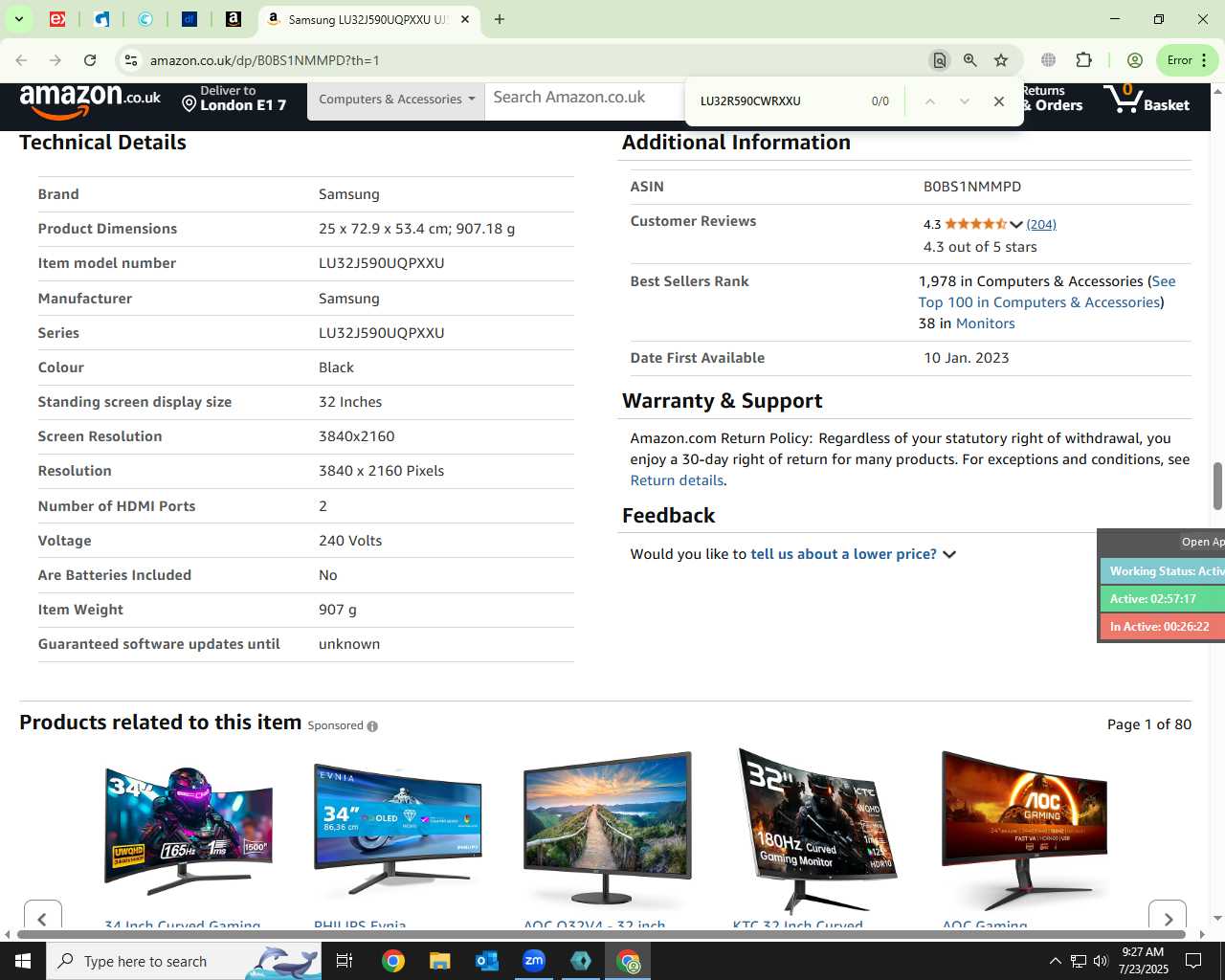
Task: Switch to the third pinned tab
Action: (145, 19)
